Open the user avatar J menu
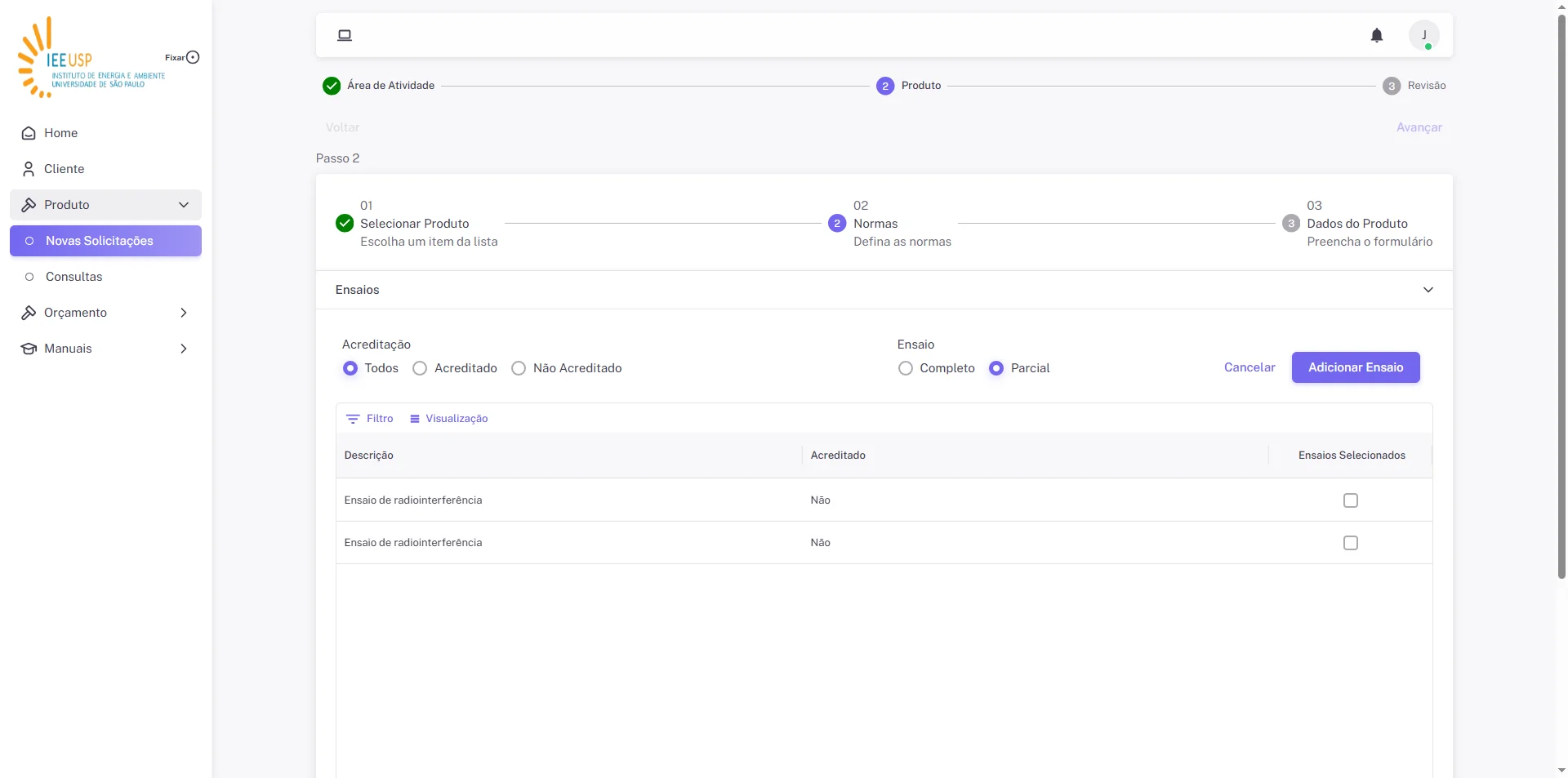Viewport: 1568px width, 778px height. pos(1424,35)
